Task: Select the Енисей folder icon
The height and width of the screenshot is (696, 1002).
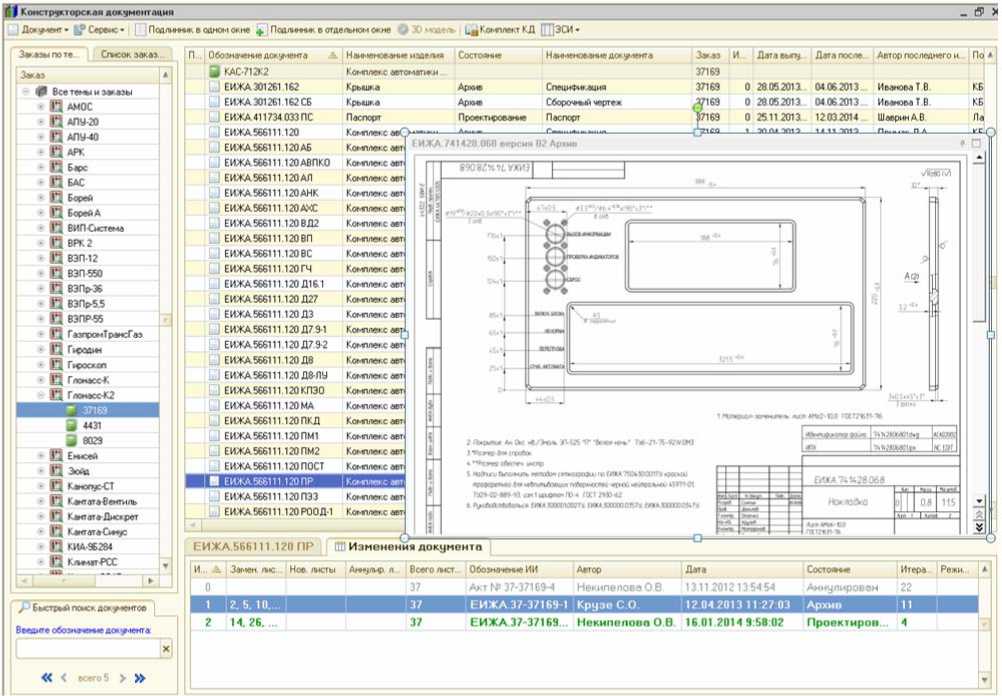Action: tap(57, 455)
